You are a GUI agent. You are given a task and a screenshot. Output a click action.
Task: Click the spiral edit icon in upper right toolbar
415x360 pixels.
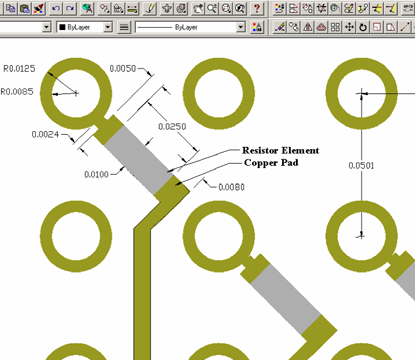tap(335, 8)
